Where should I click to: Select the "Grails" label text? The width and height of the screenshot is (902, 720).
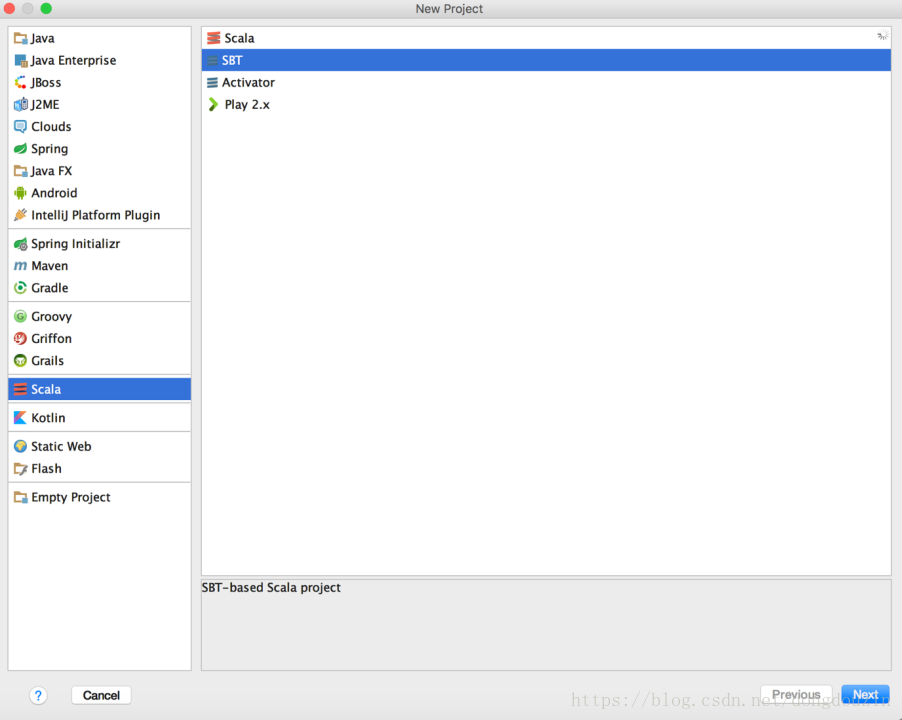[47, 361]
